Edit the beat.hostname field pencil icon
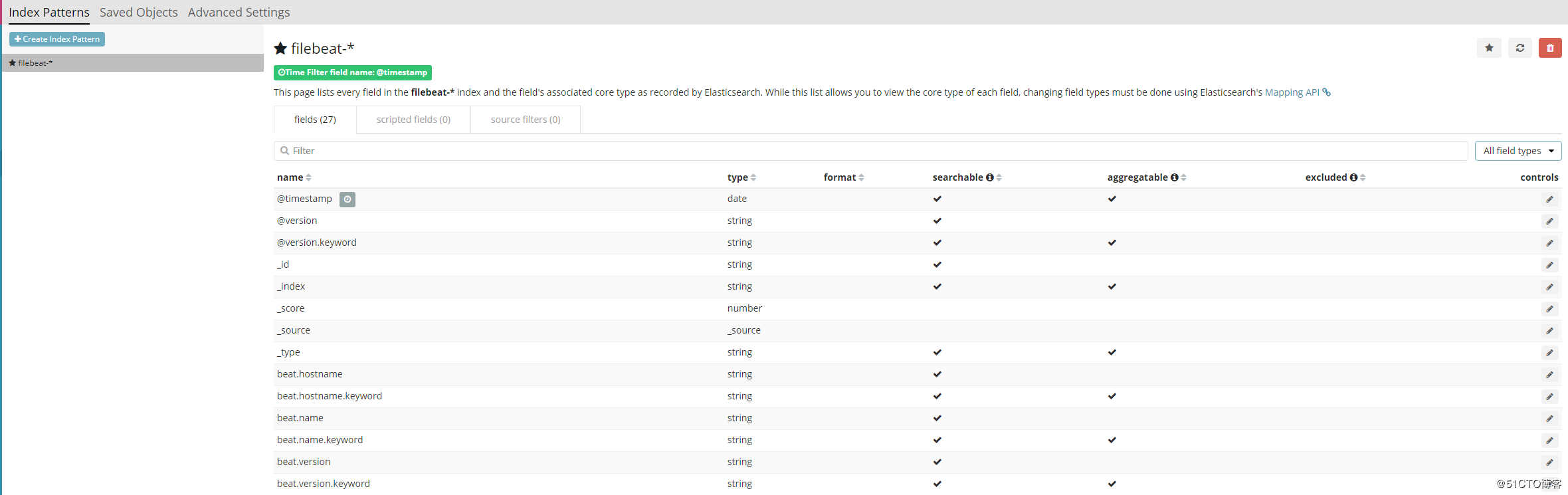1568x495 pixels. point(1549,375)
